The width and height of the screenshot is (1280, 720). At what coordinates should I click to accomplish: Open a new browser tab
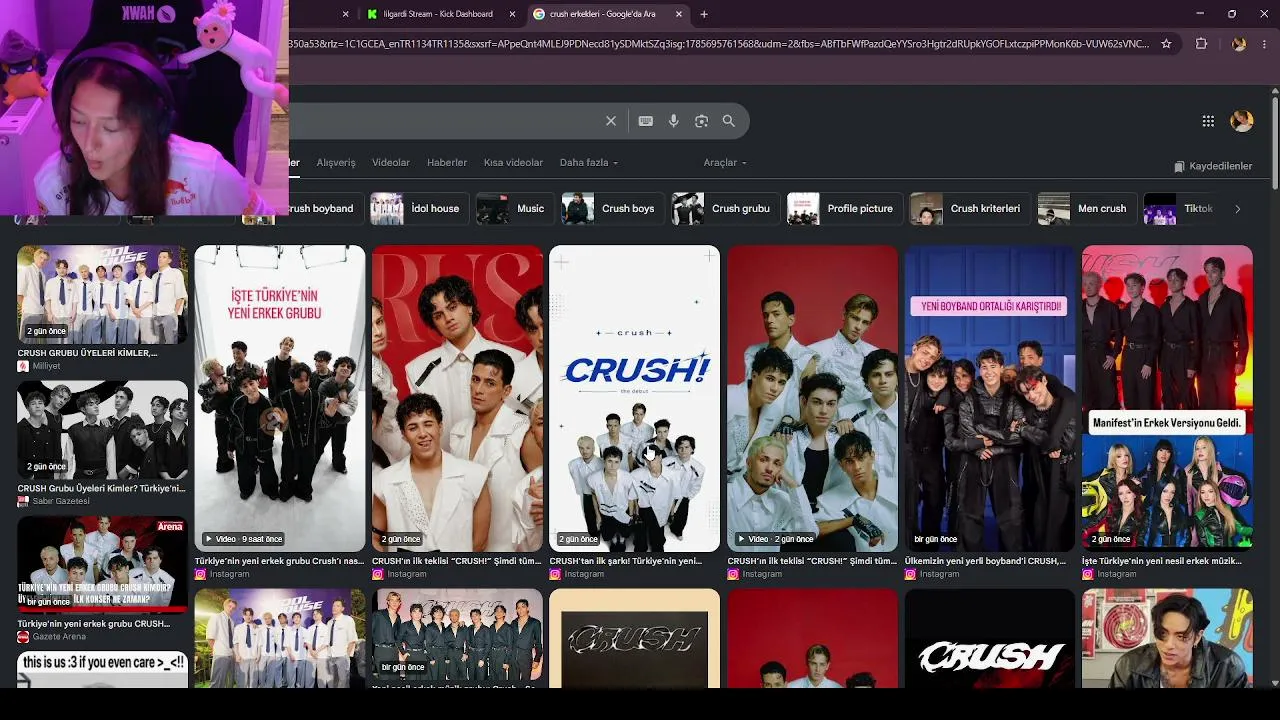704,14
